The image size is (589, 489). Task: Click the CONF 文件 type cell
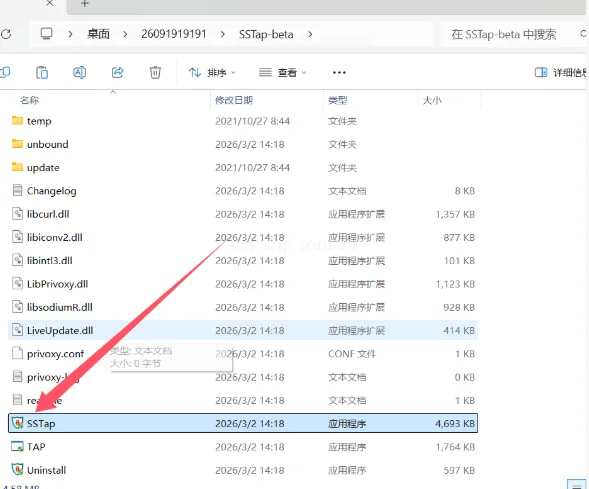352,354
